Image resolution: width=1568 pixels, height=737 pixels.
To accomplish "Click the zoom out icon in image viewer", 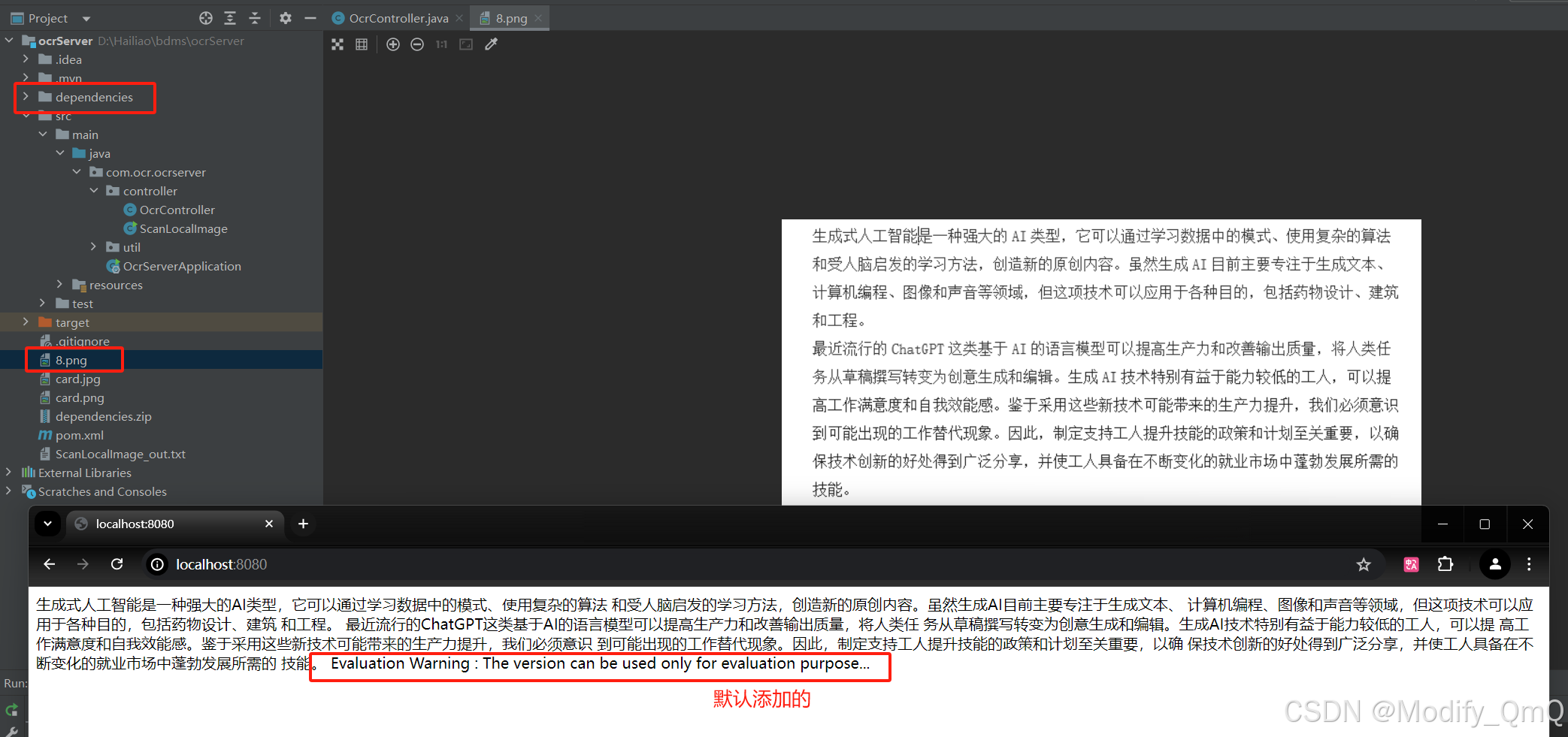I will pyautogui.click(x=417, y=44).
